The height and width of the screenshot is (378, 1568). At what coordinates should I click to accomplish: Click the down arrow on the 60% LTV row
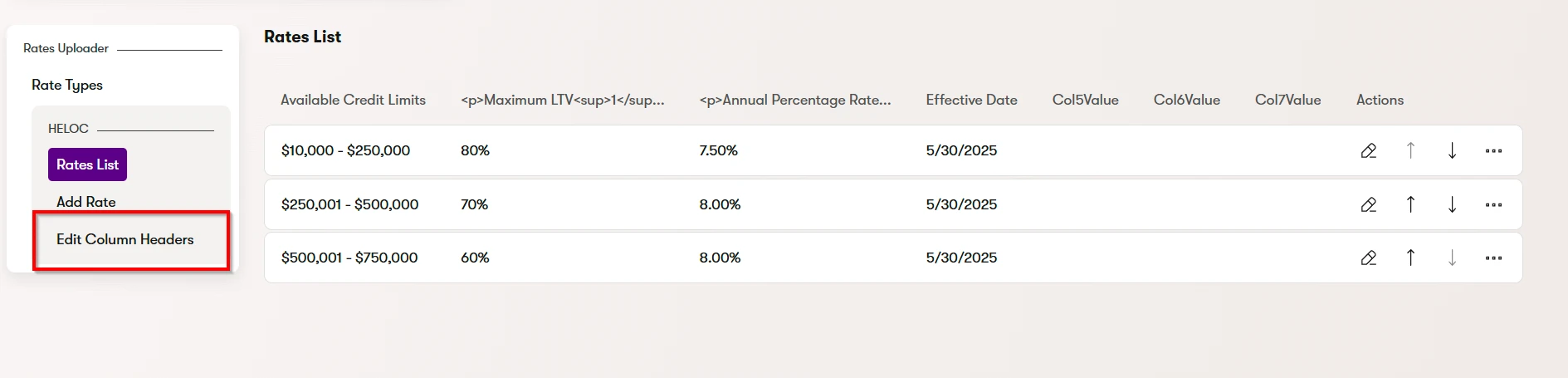click(1452, 258)
